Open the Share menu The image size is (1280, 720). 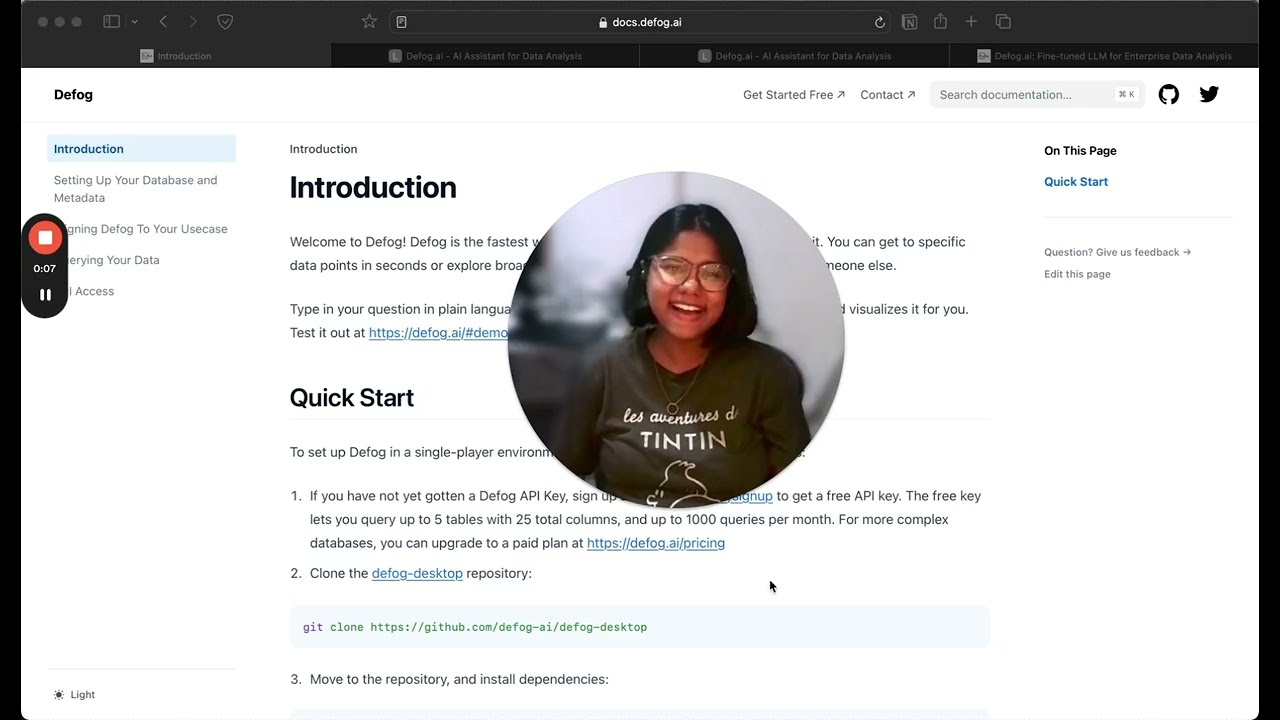click(940, 22)
